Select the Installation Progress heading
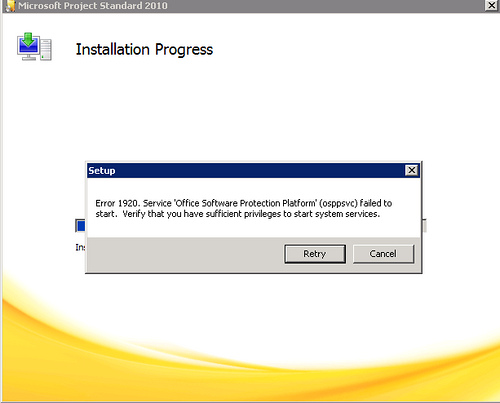The image size is (500, 403). pos(144,50)
